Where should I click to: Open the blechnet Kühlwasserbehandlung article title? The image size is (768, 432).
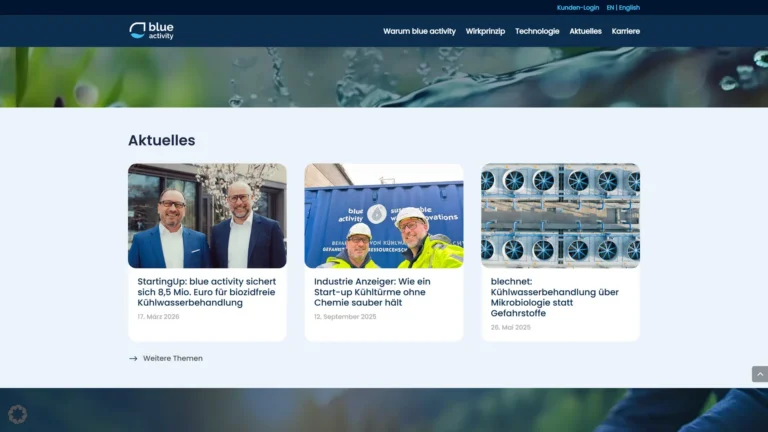(554, 297)
